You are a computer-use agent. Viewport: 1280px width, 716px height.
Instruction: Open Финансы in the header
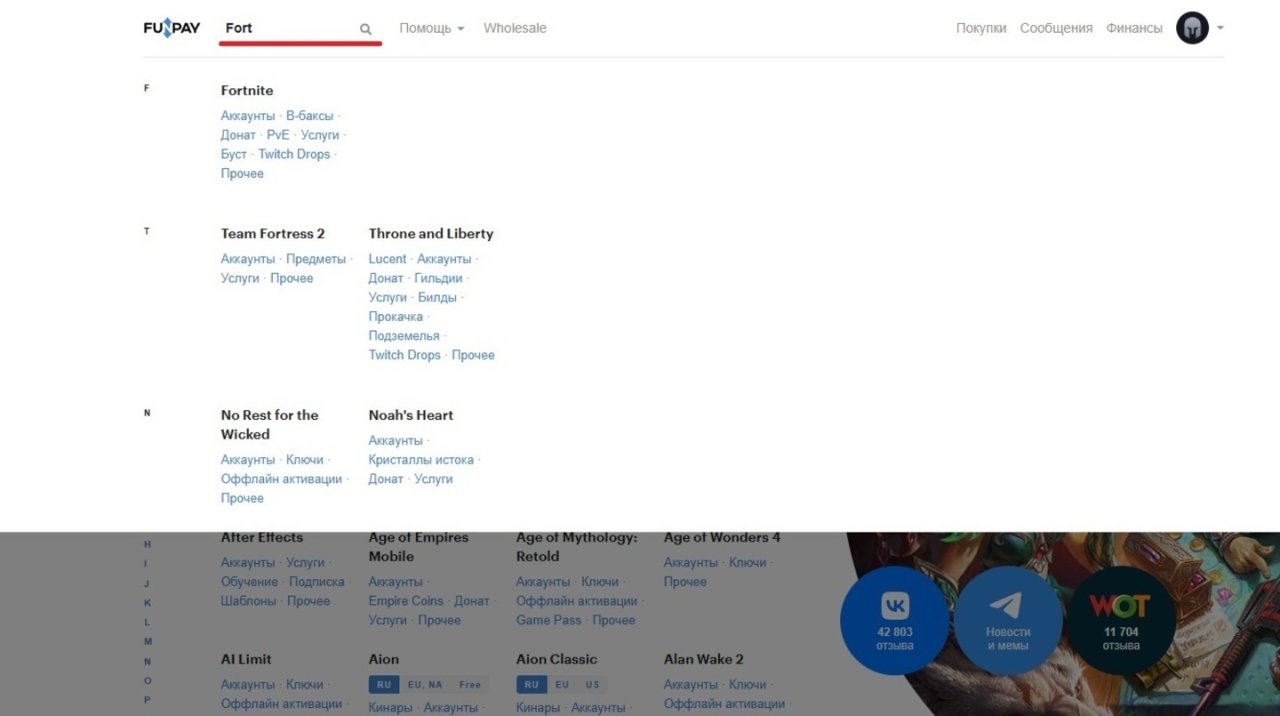coord(1134,28)
